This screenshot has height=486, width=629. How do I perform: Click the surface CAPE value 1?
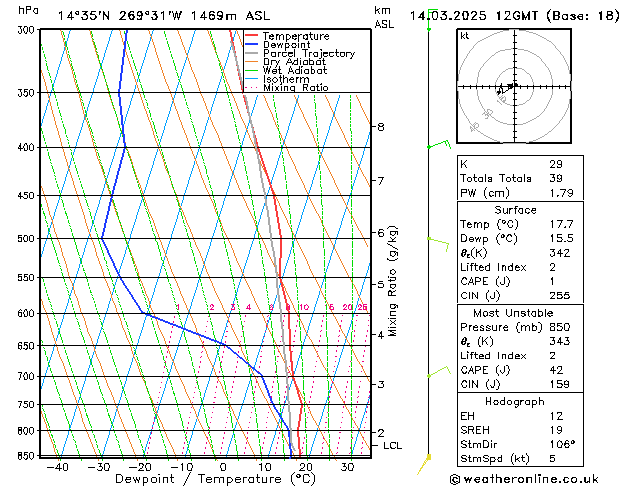tap(553, 281)
